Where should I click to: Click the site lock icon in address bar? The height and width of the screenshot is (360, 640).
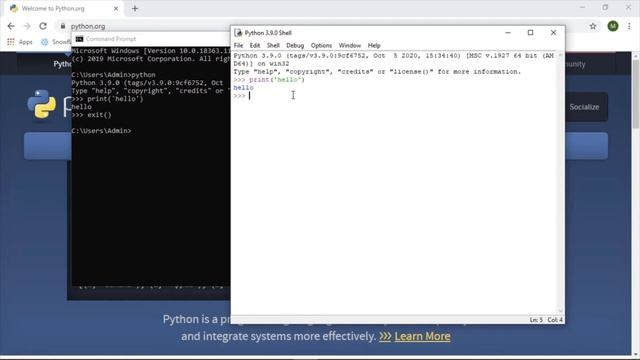click(x=62, y=26)
